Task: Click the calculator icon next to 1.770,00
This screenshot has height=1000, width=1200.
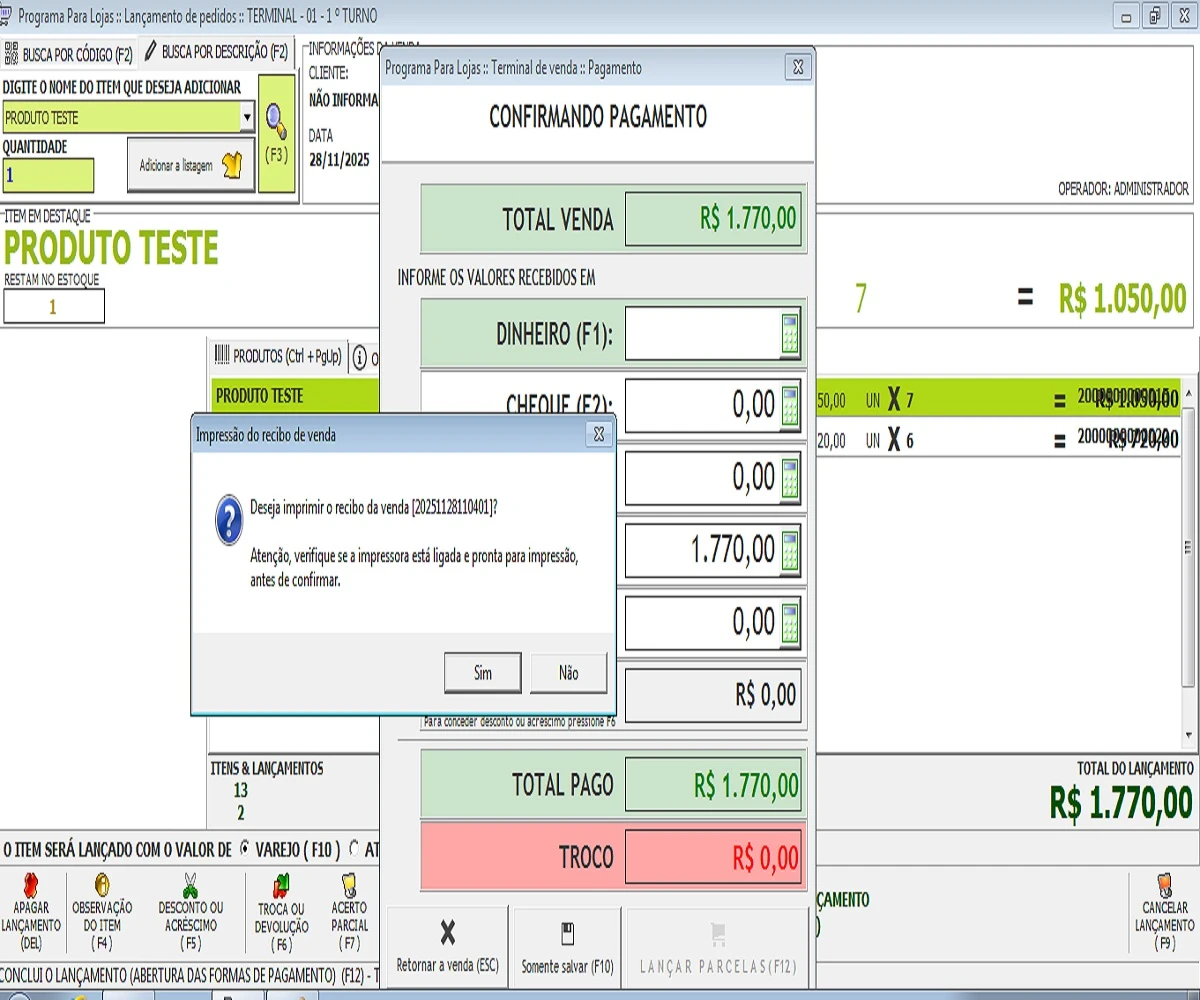Action: click(x=790, y=550)
